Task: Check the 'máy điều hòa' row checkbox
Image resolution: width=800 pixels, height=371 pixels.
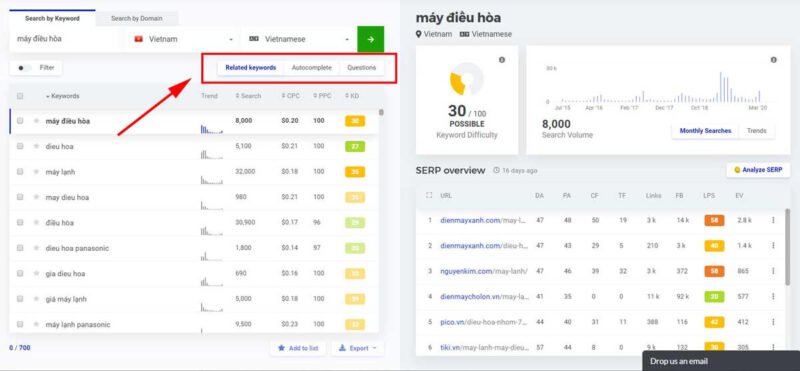Action: coord(20,121)
